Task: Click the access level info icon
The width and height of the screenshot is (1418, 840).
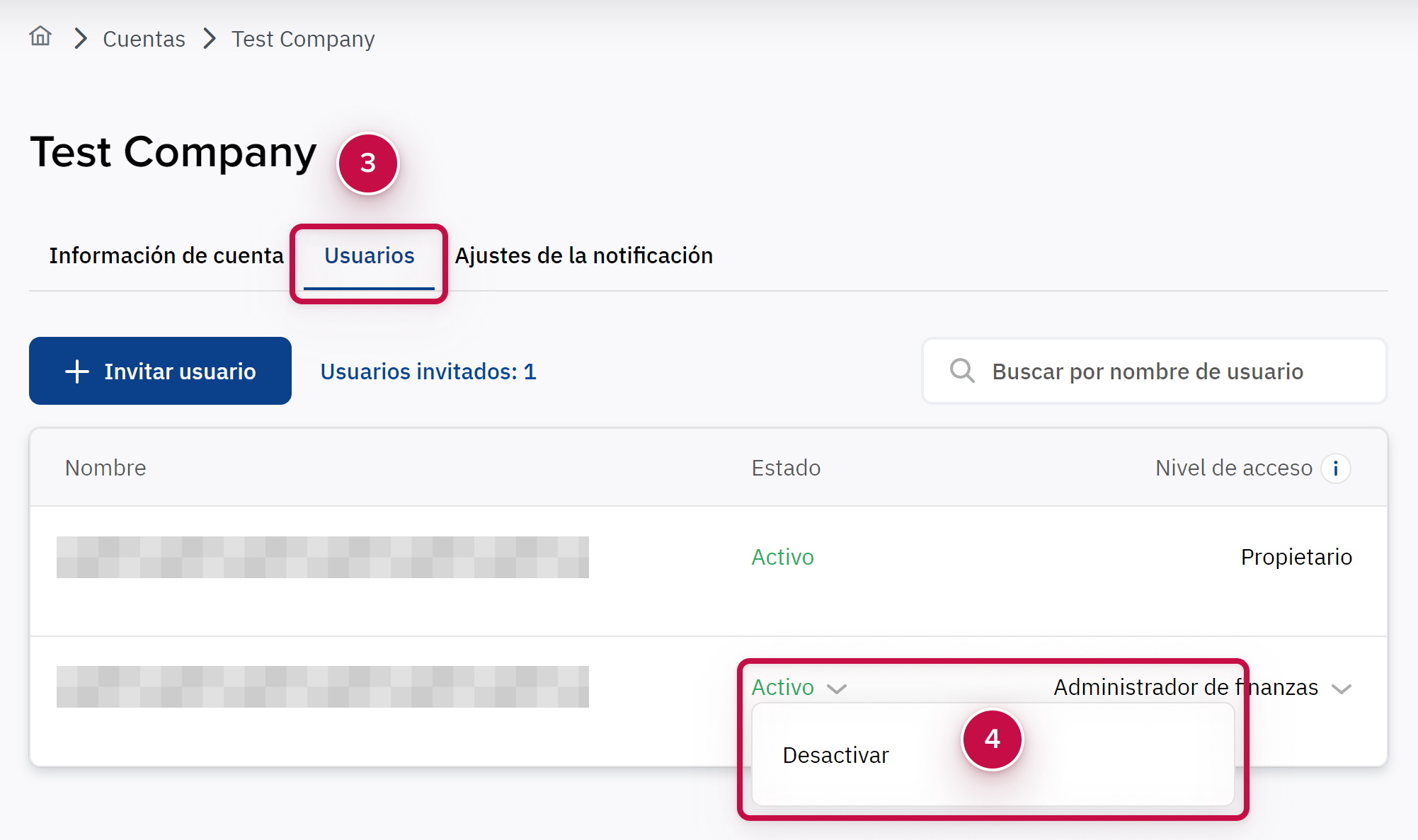Action: tap(1335, 468)
